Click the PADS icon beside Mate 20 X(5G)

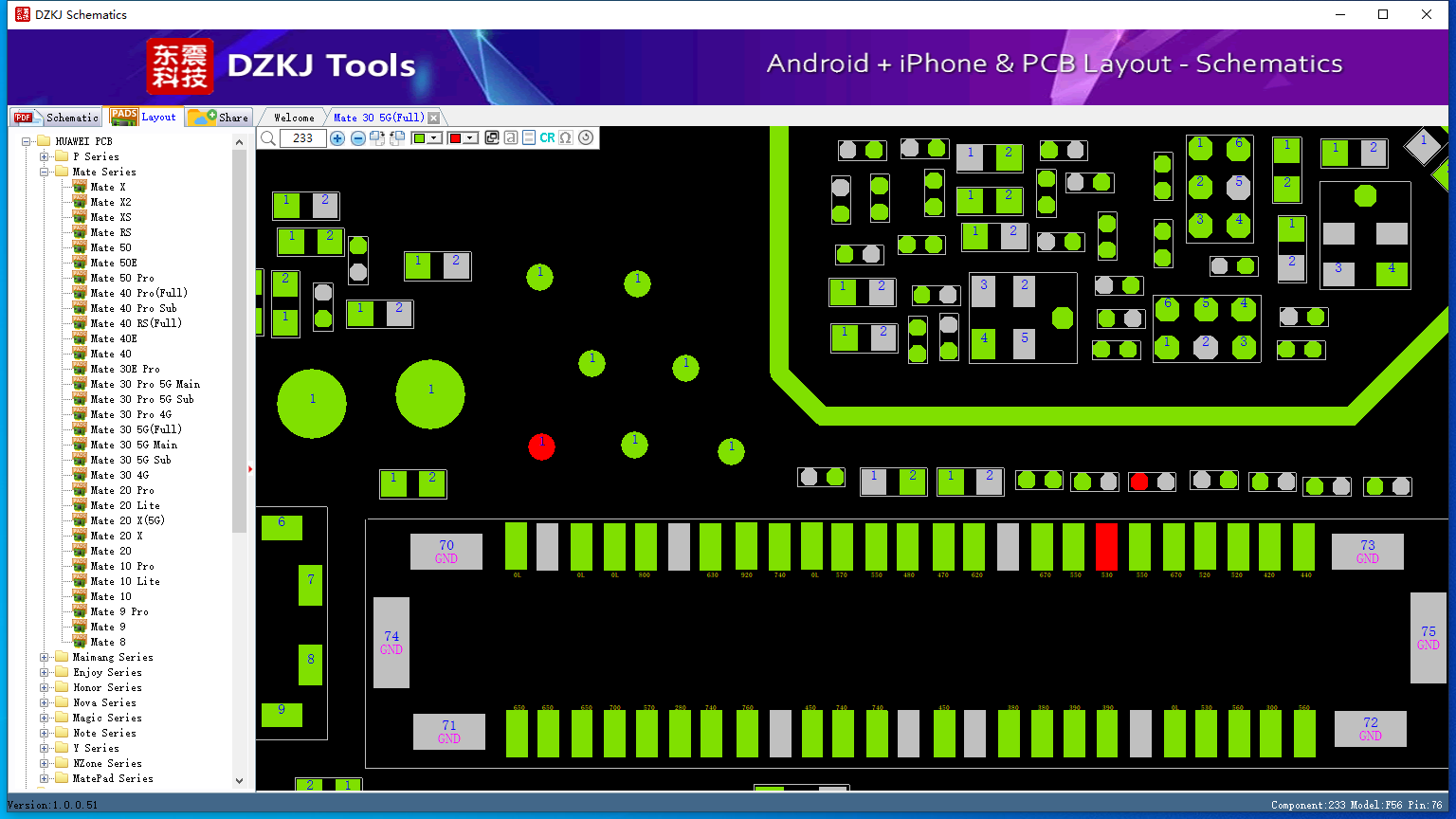tap(80, 520)
